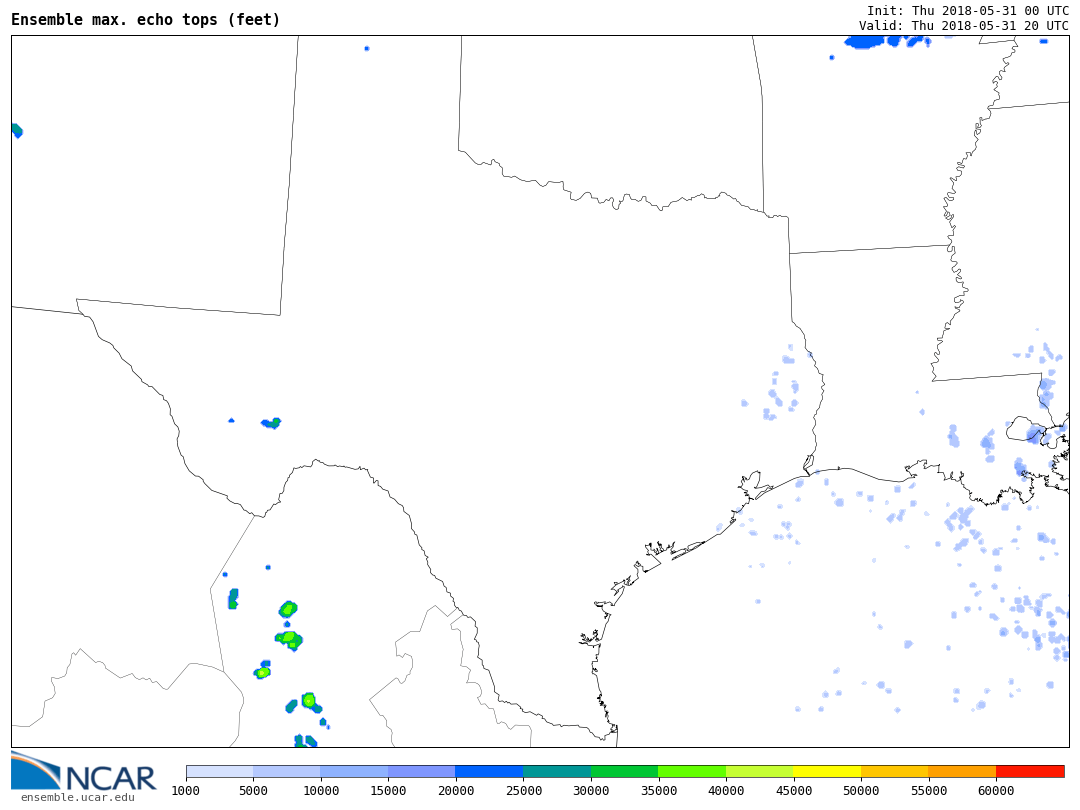Click the 1000 colorbar tick label
The height and width of the screenshot is (810, 1080).
tap(186, 791)
